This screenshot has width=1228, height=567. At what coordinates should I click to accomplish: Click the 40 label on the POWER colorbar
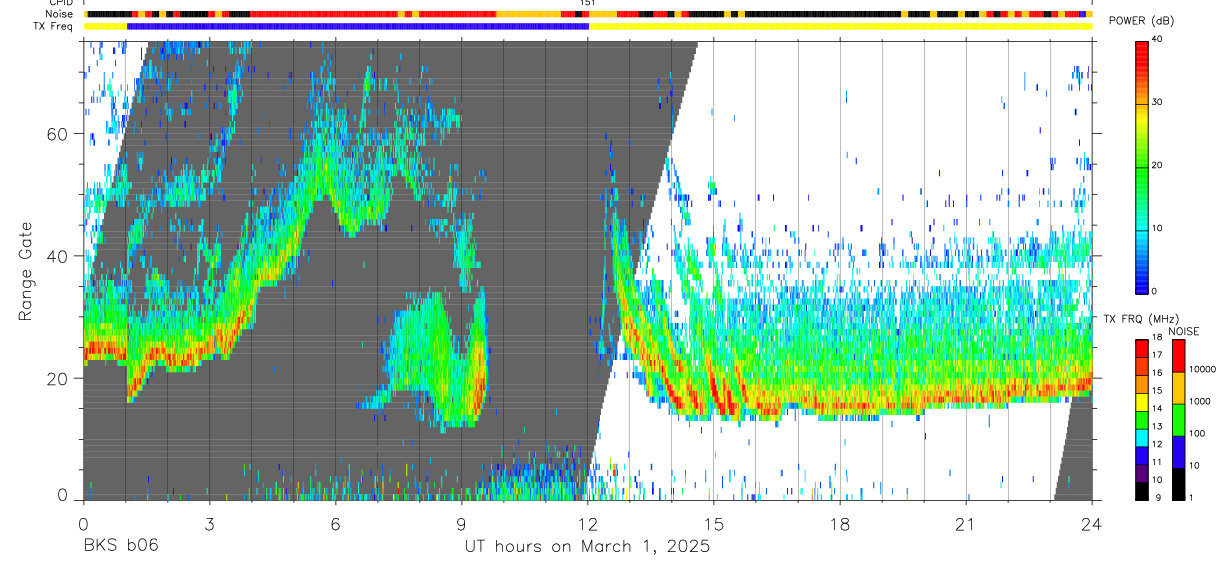coord(1157,39)
